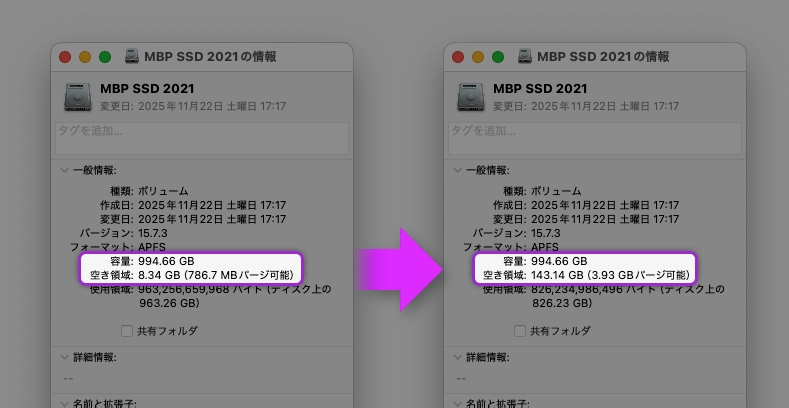The image size is (789, 408).
Task: Collapse 一般情報 section in 8.34 GB free window
Action: click(x=64, y=170)
